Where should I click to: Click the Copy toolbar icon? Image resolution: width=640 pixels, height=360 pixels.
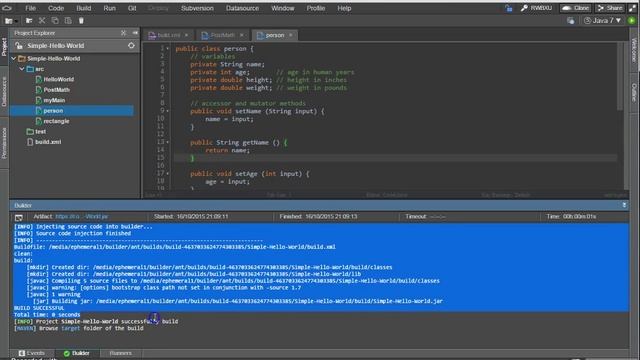[55, 20]
